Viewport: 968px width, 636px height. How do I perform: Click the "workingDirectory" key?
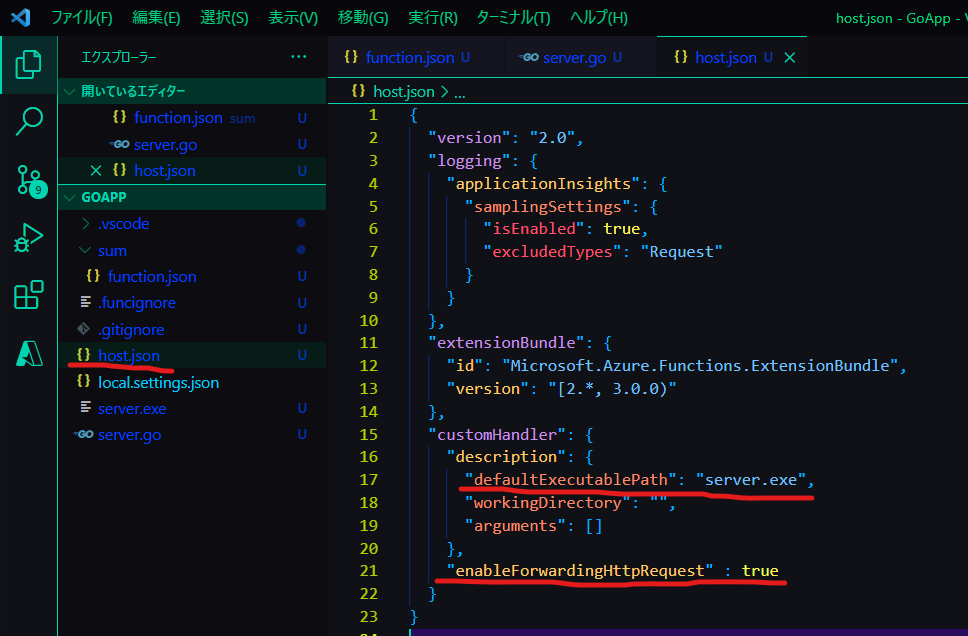pyautogui.click(x=548, y=503)
